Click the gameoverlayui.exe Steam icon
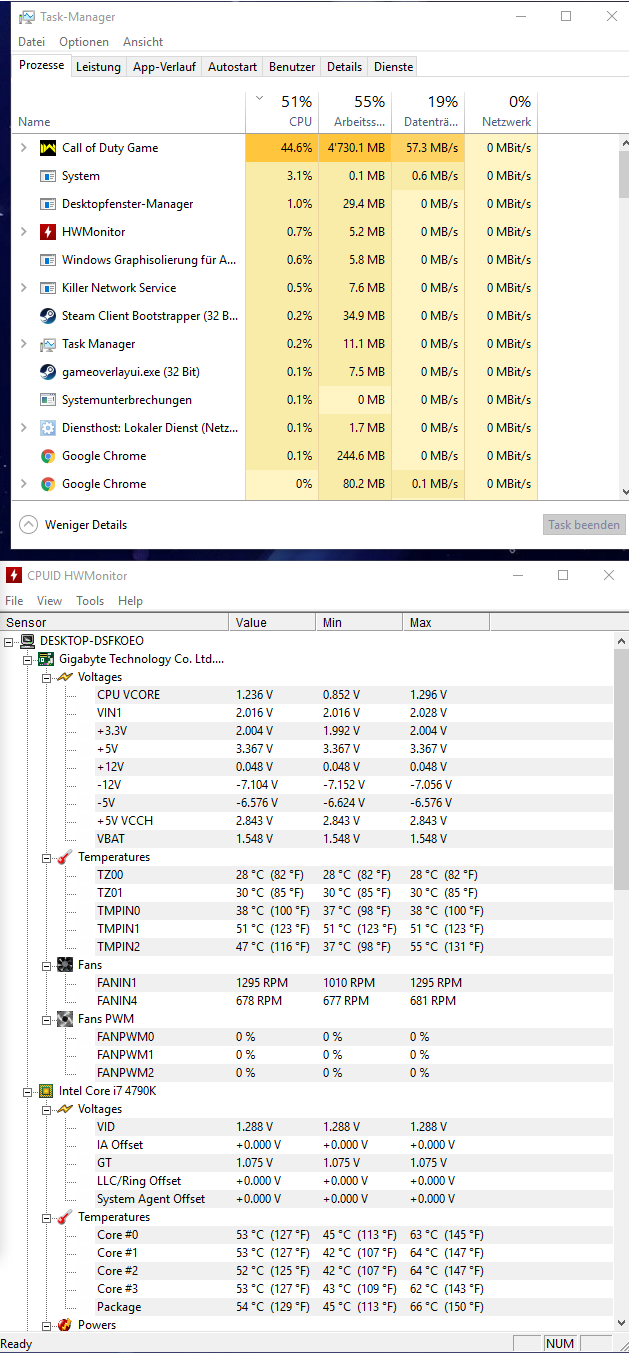This screenshot has height=1353, width=629. pos(47,372)
